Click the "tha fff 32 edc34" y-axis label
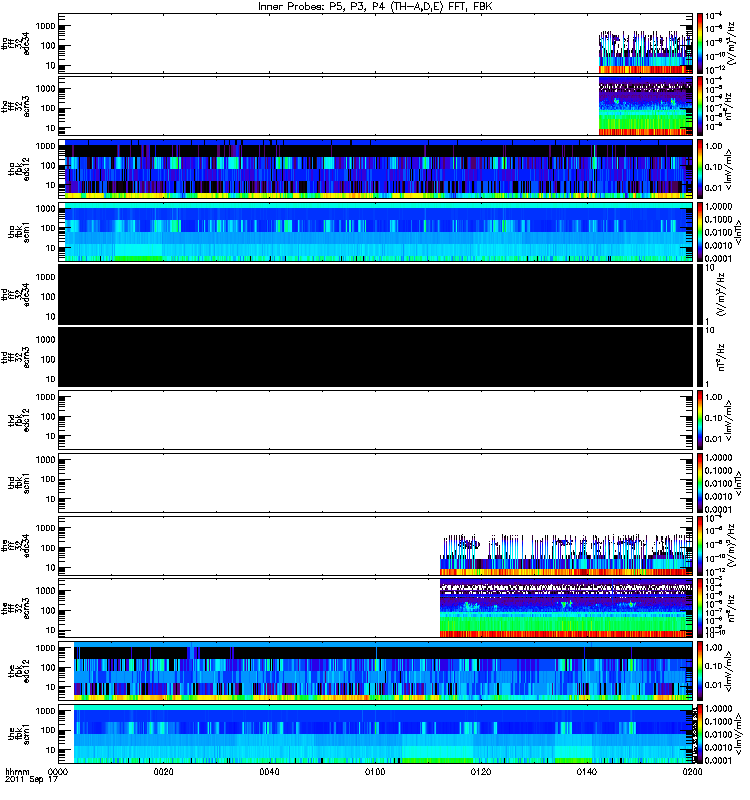The height and width of the screenshot is (800, 750). pyautogui.click(x=15, y=43)
